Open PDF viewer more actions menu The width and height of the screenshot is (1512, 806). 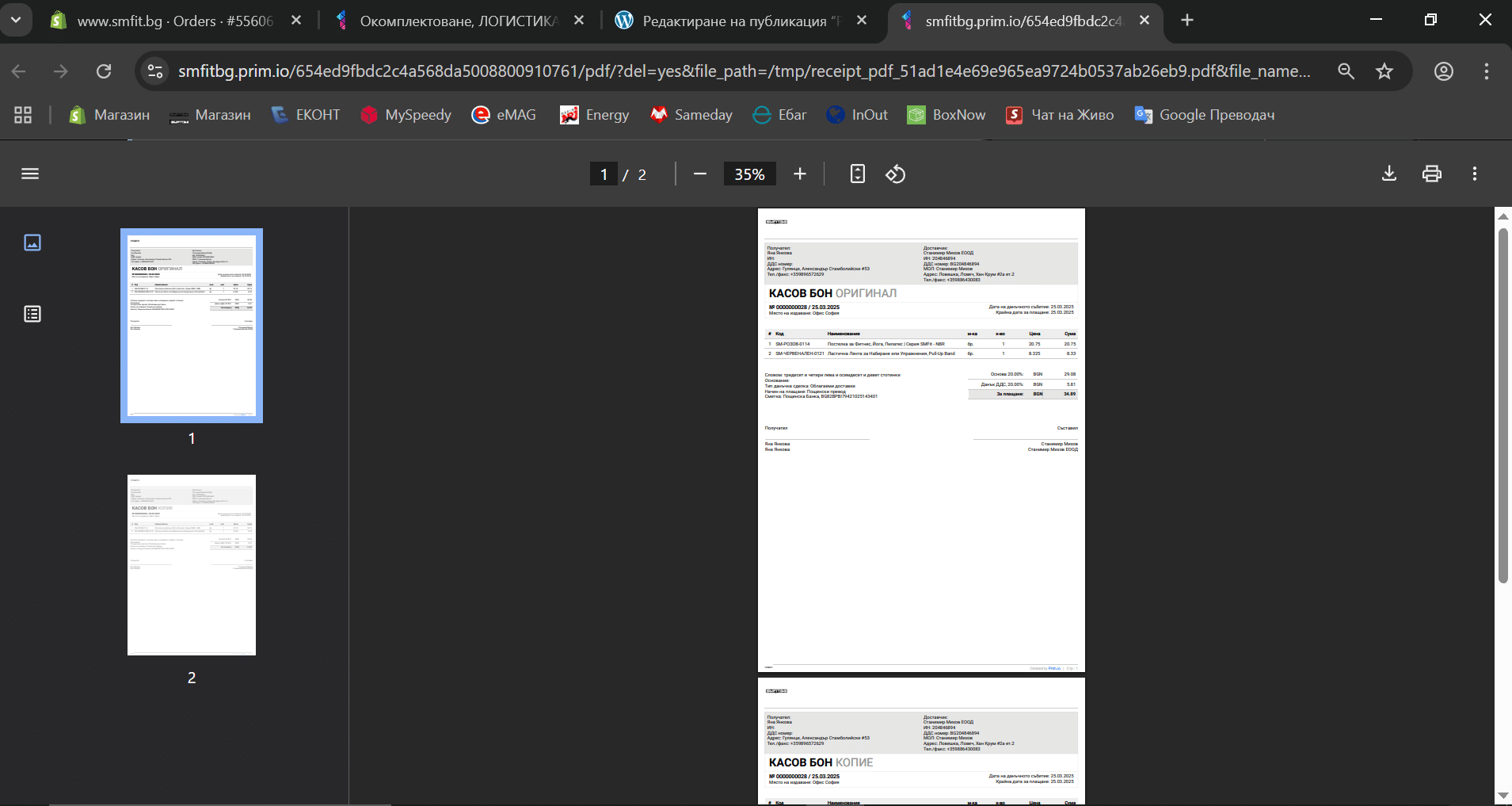coord(1474,174)
